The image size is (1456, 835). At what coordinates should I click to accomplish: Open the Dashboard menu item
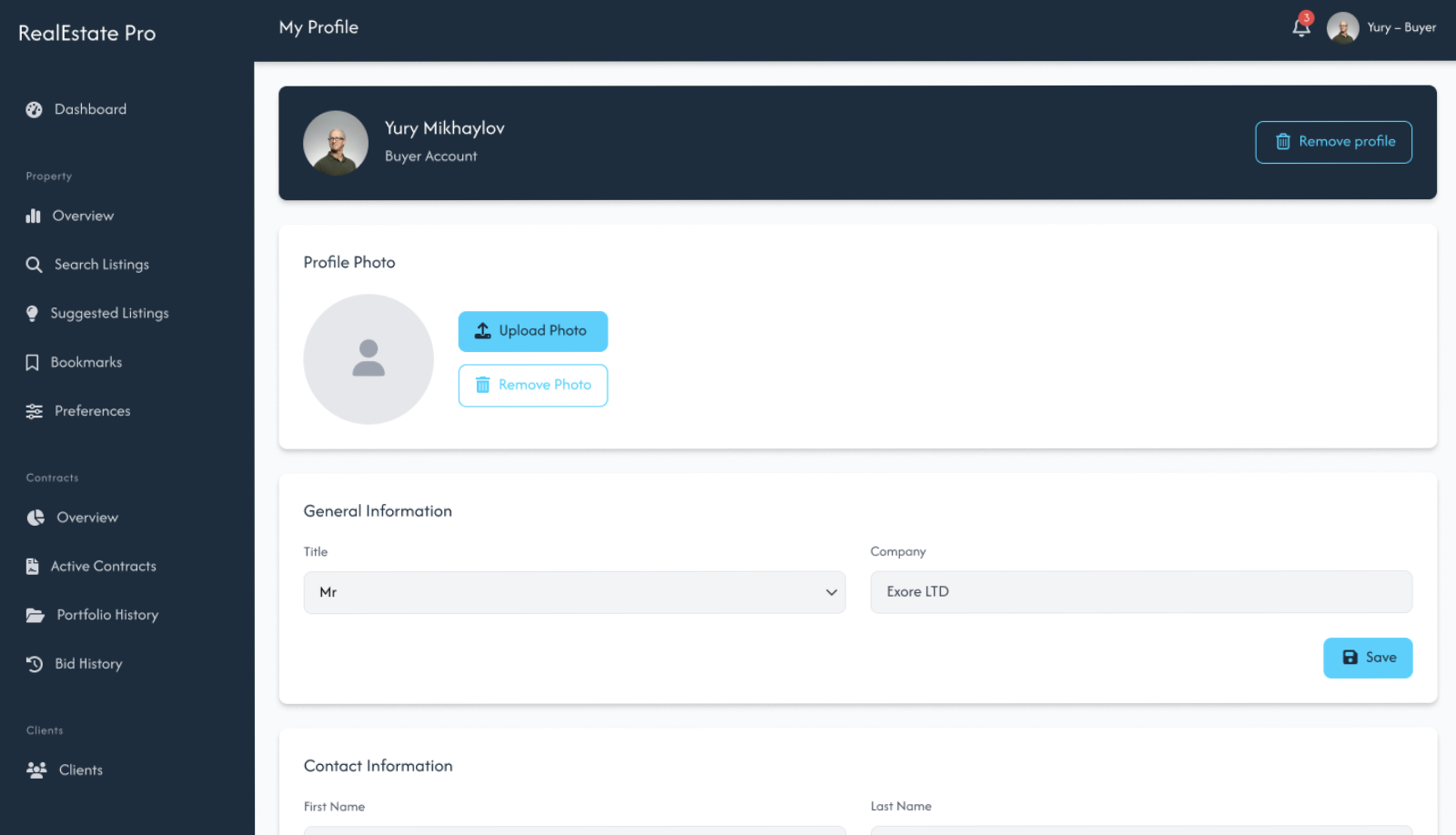pyautogui.click(x=90, y=109)
